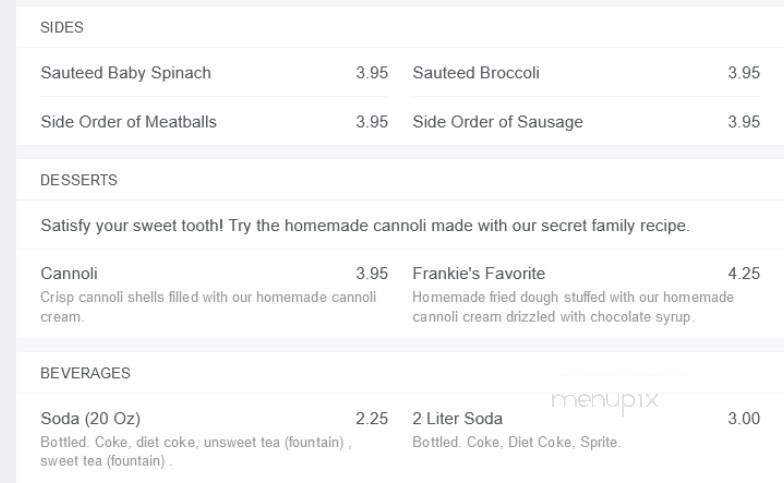The height and width of the screenshot is (483, 784).
Task: Click the DESSERTS section heading
Action: (x=78, y=180)
